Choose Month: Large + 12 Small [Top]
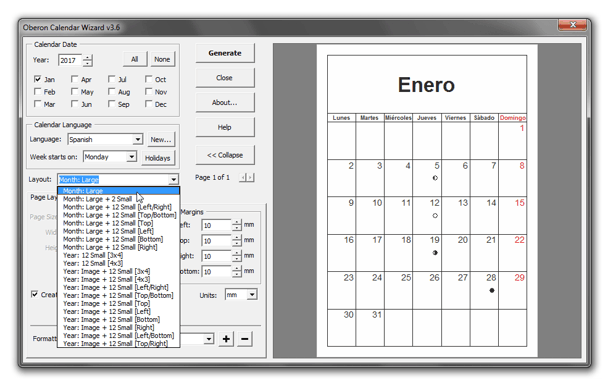The width and height of the screenshot is (606, 390). click(x=119, y=223)
